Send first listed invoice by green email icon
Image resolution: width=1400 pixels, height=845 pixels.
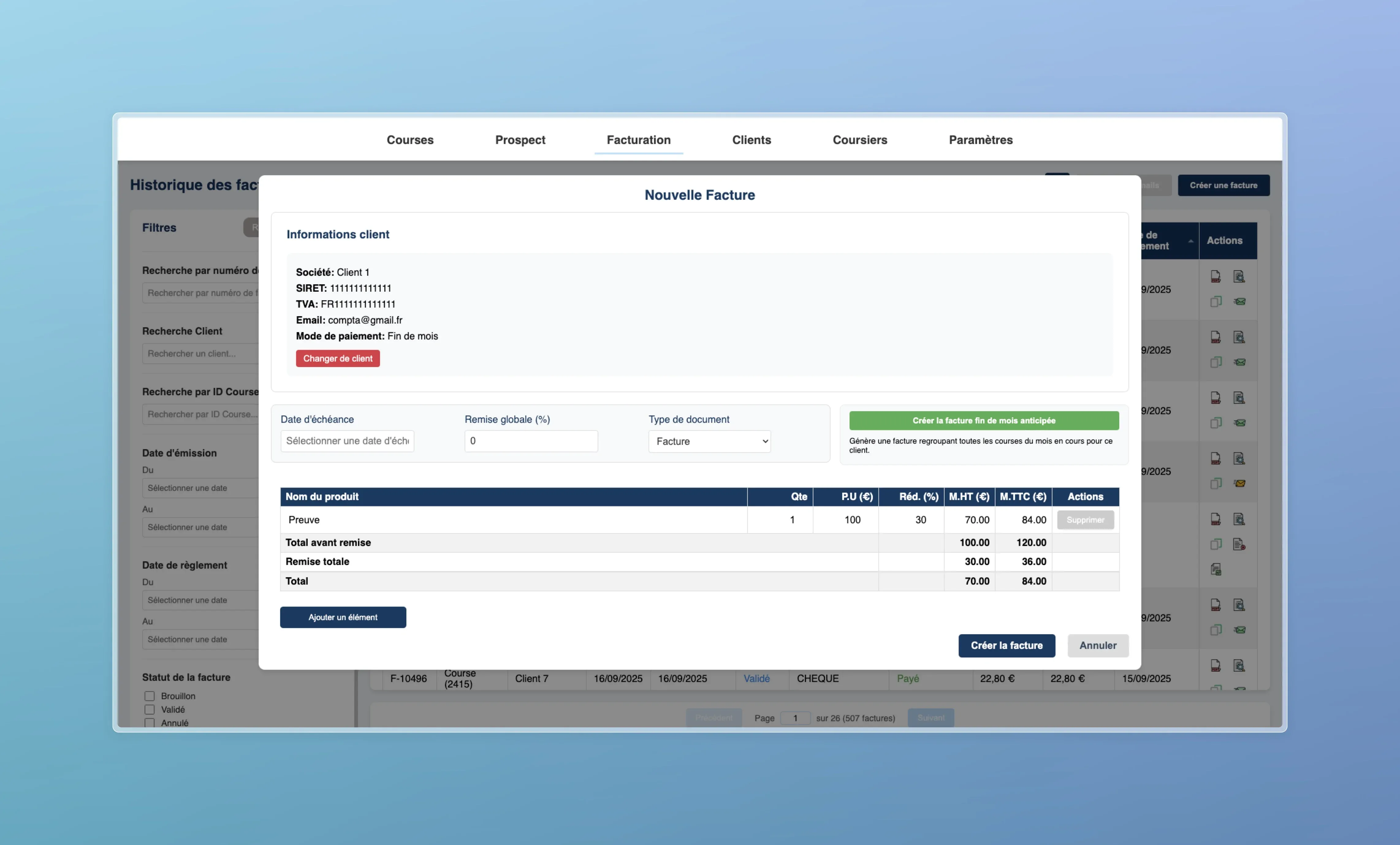coord(1240,301)
